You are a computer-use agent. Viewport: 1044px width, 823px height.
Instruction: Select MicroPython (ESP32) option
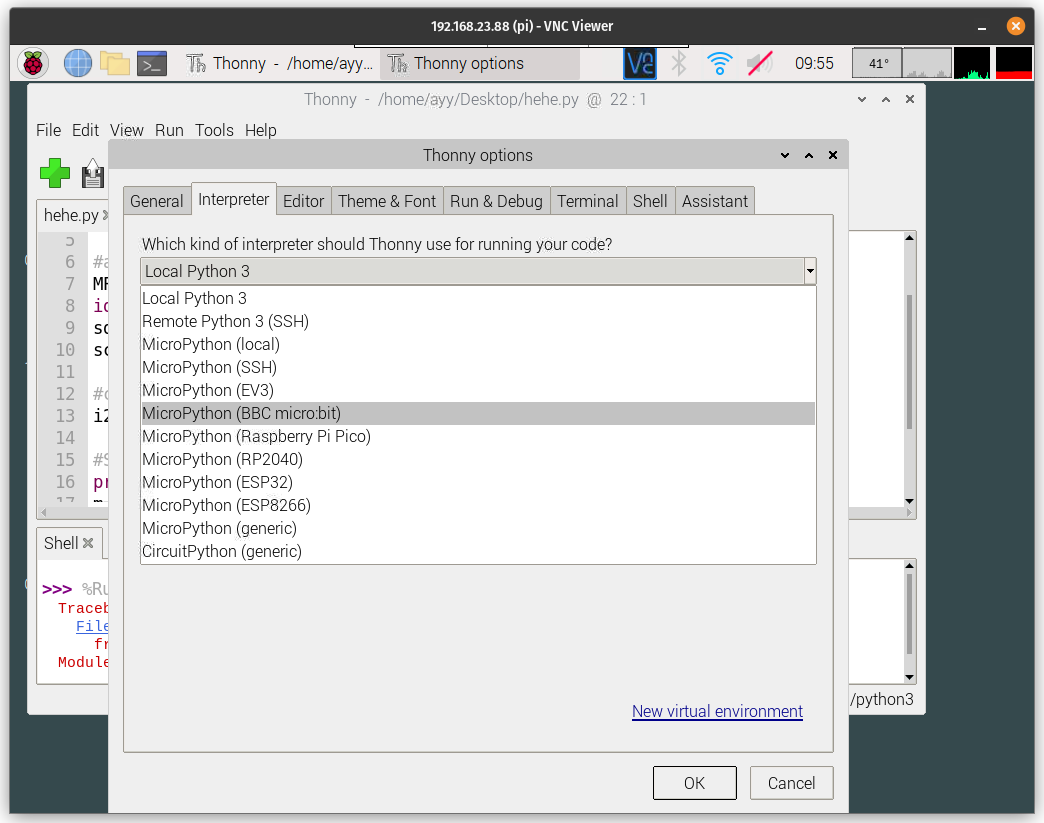(x=478, y=482)
